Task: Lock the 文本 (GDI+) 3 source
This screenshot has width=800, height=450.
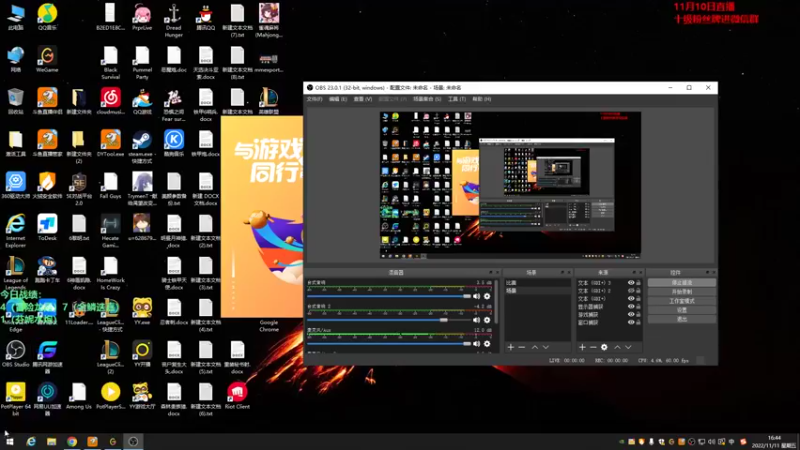Action: [x=638, y=283]
